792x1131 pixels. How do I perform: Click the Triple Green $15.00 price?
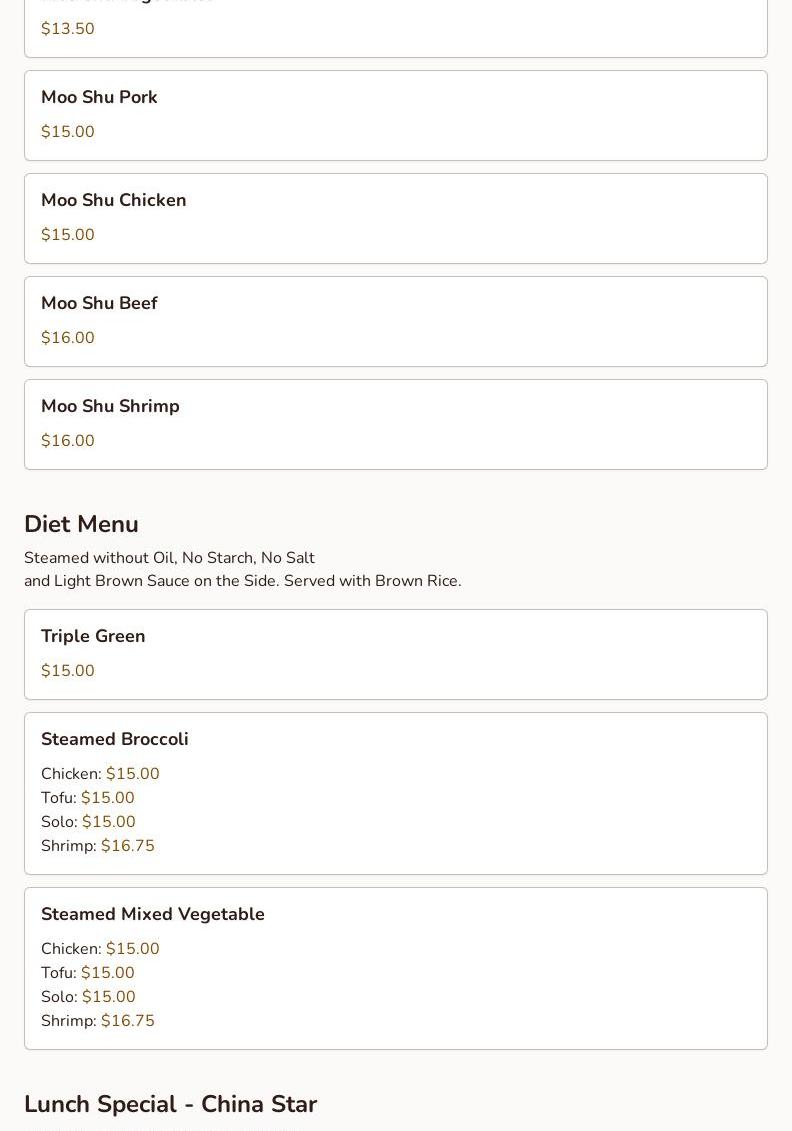tap(68, 671)
